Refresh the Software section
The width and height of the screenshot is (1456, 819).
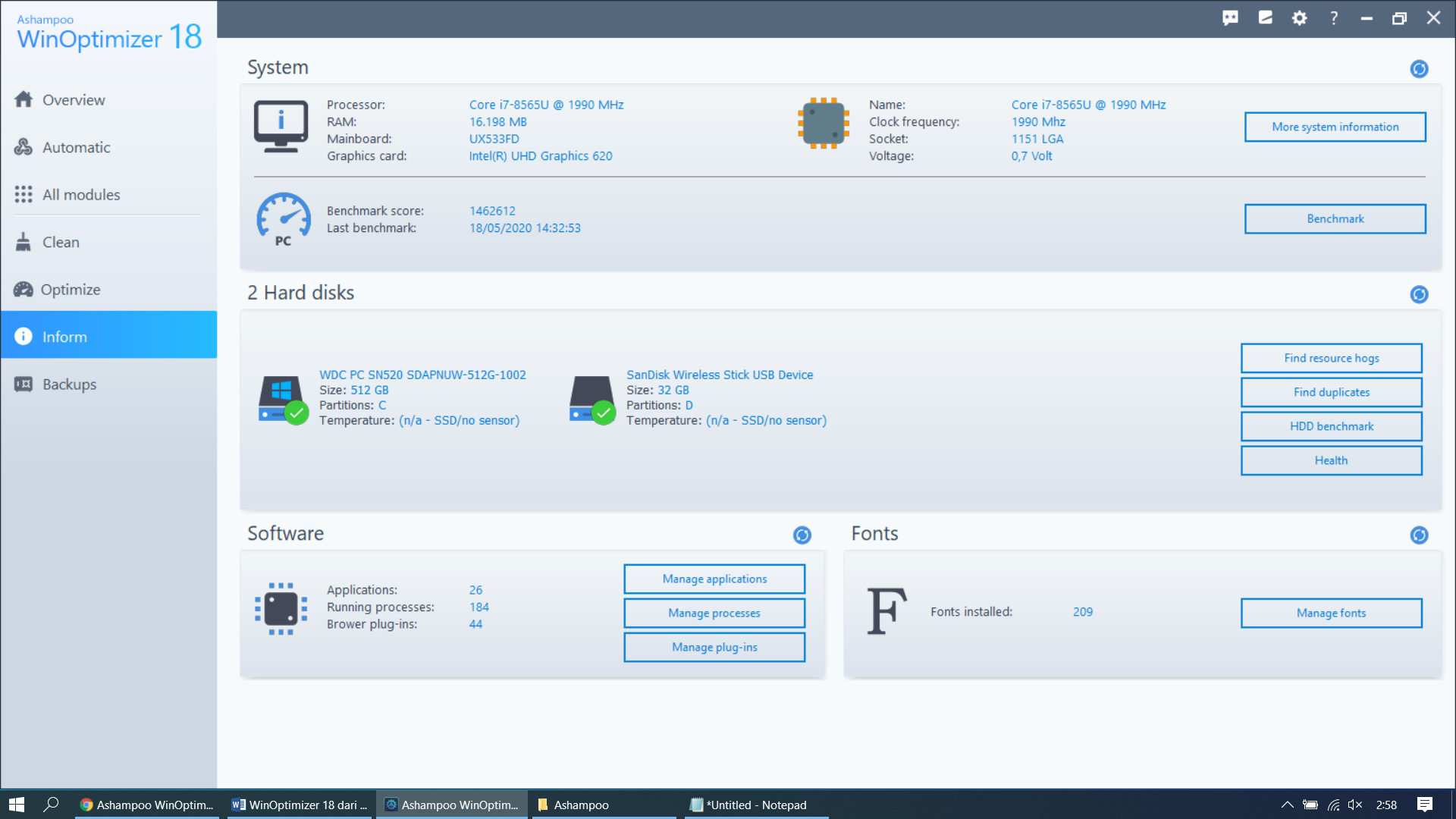point(802,535)
